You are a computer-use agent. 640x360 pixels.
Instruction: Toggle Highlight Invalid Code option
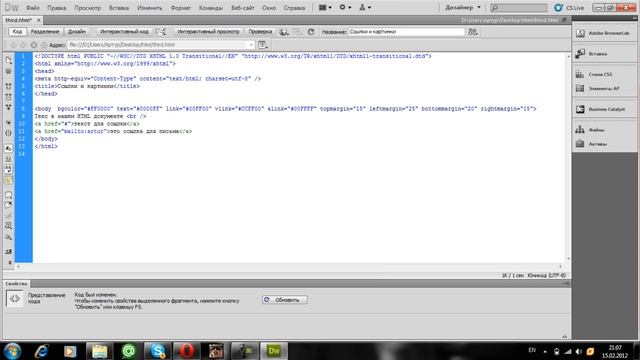9,159
